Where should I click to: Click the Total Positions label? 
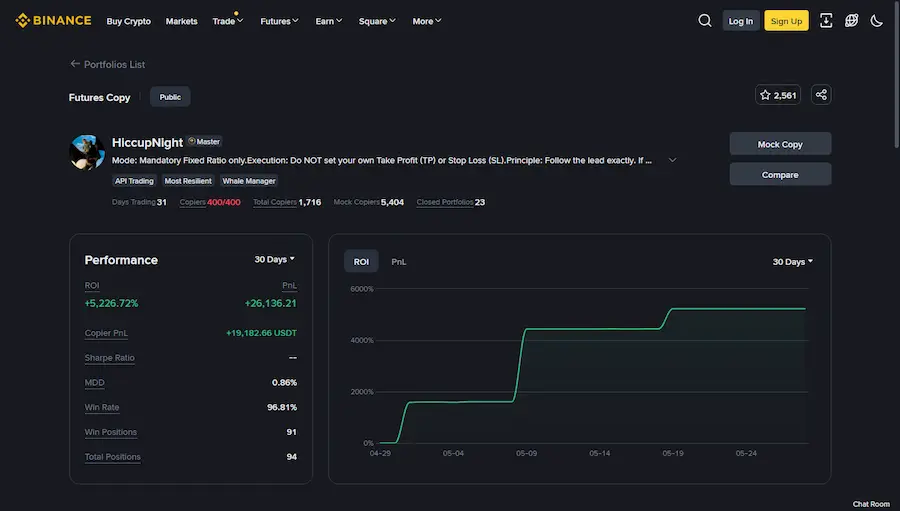click(112, 456)
